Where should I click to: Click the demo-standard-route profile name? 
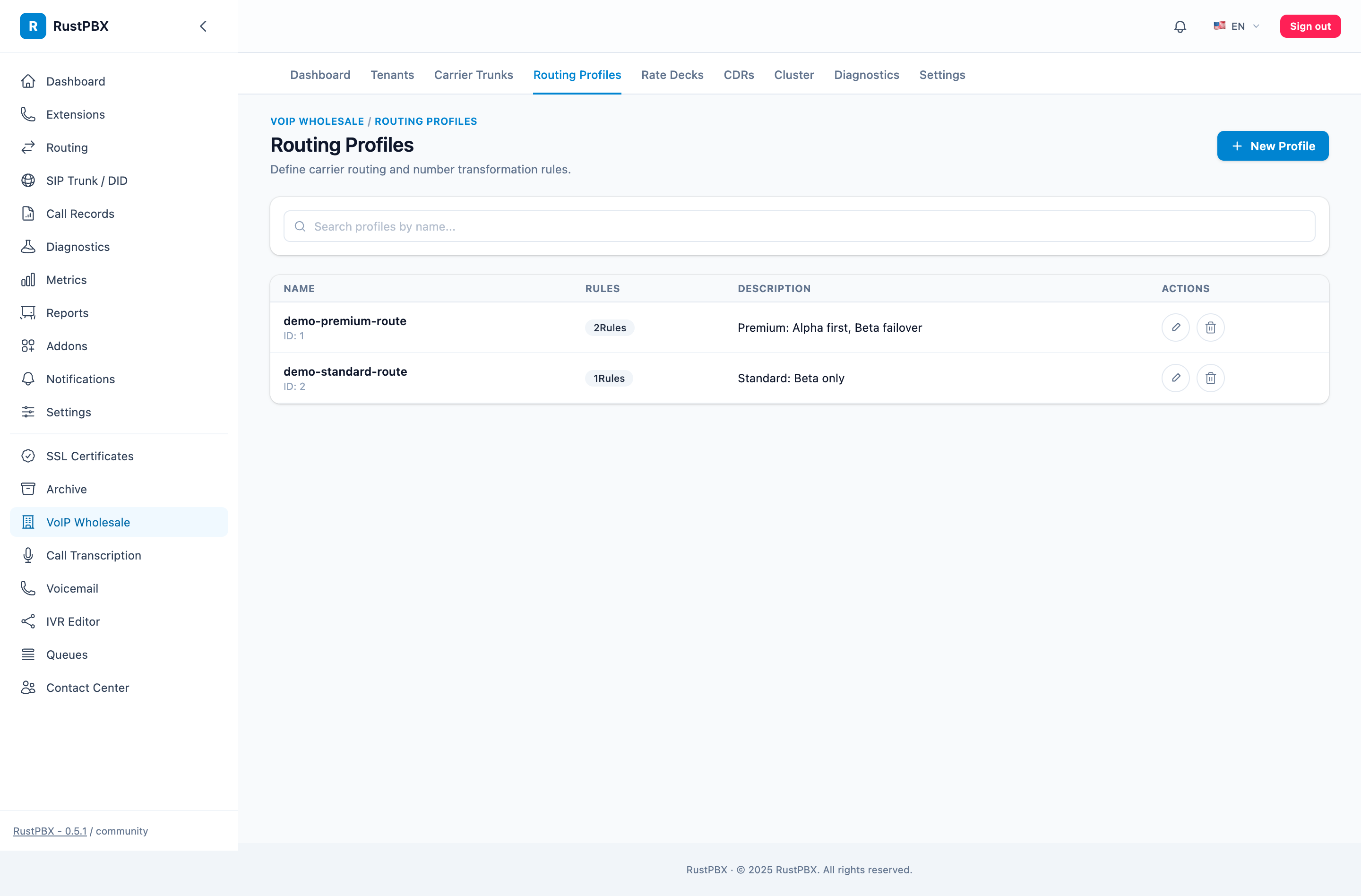(x=345, y=371)
